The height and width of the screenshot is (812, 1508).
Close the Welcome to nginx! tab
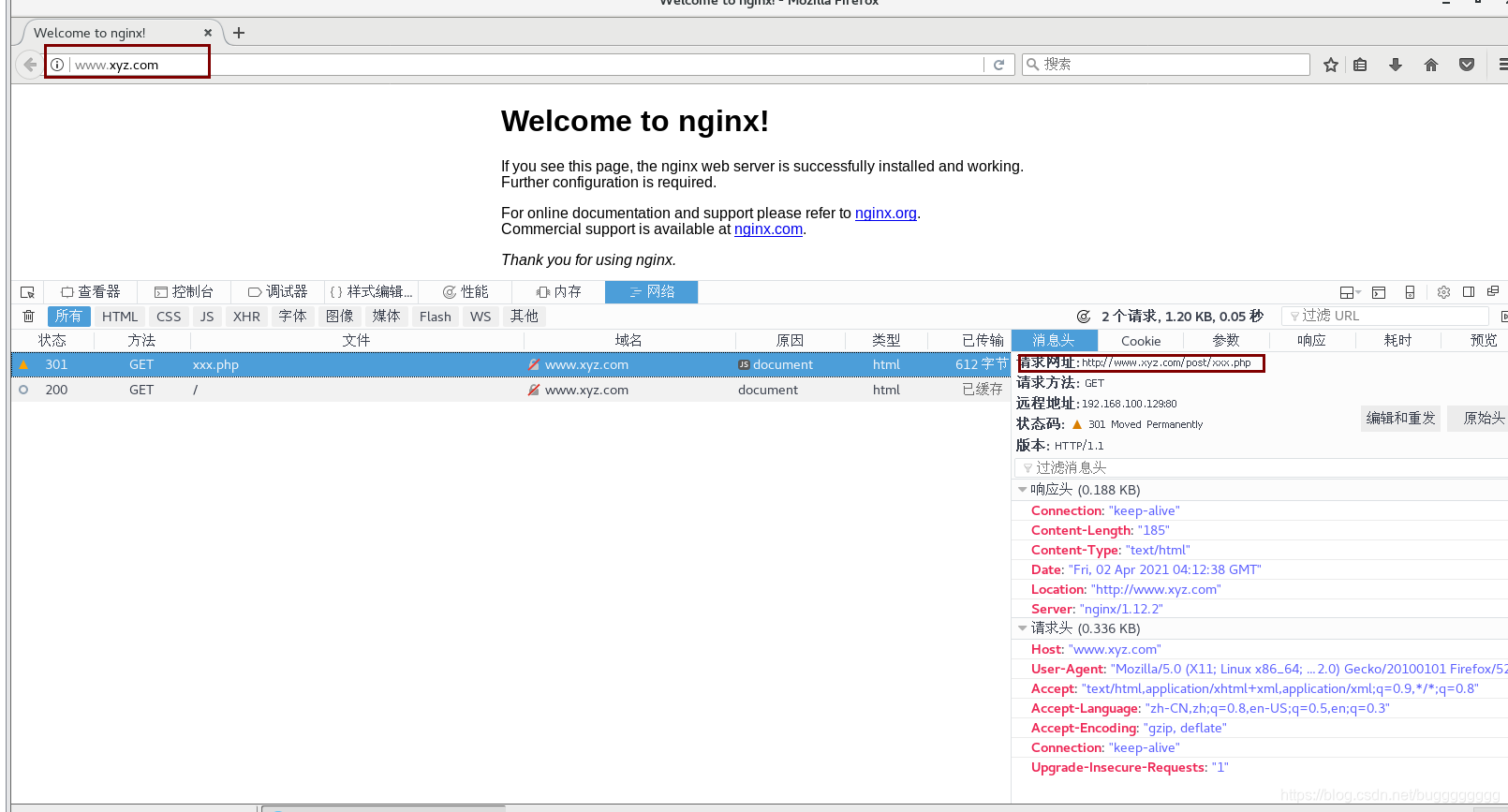(208, 33)
